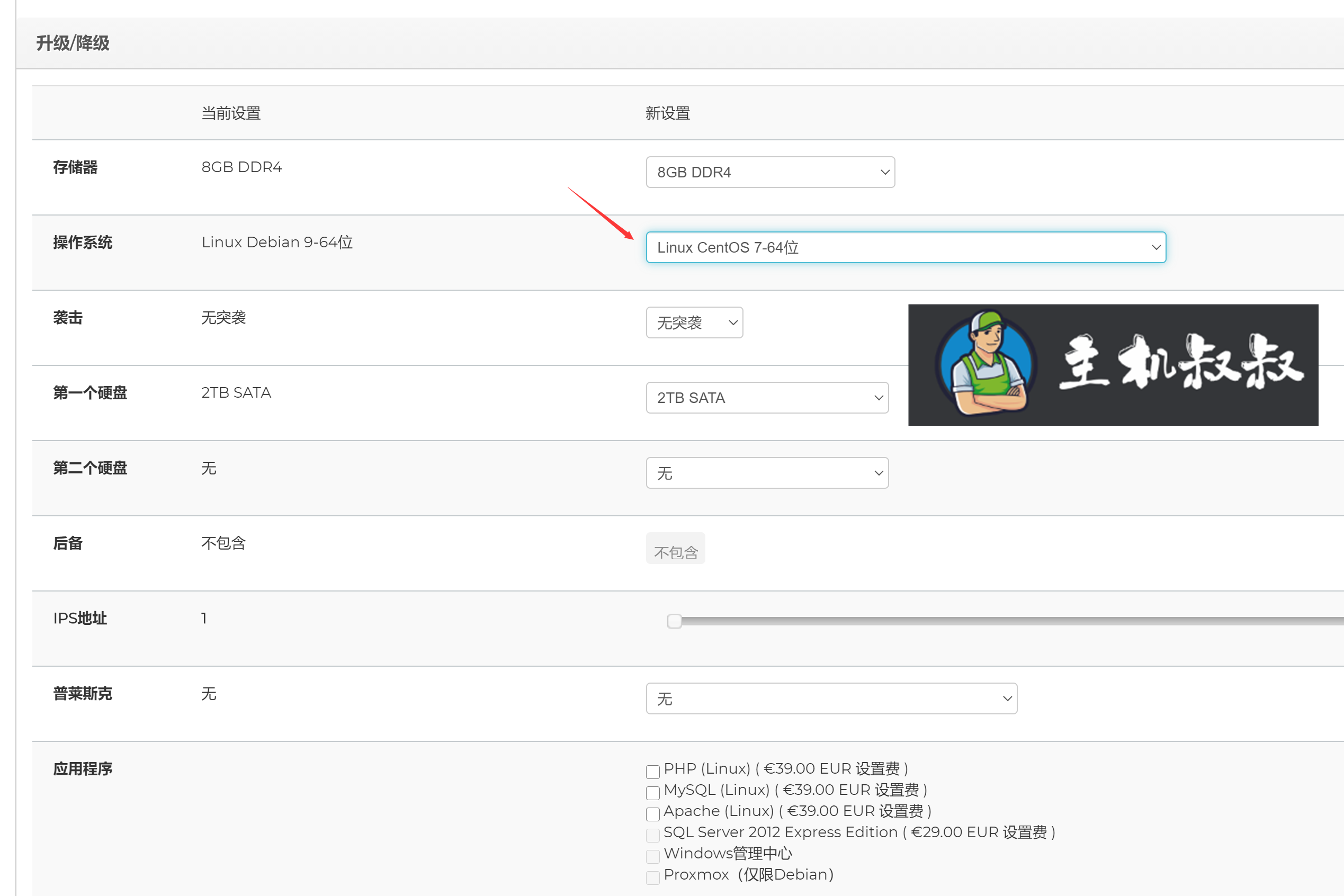Check the Proxmox（仅限Debian）checkbox
This screenshot has width=1344, height=896.
(x=652, y=877)
